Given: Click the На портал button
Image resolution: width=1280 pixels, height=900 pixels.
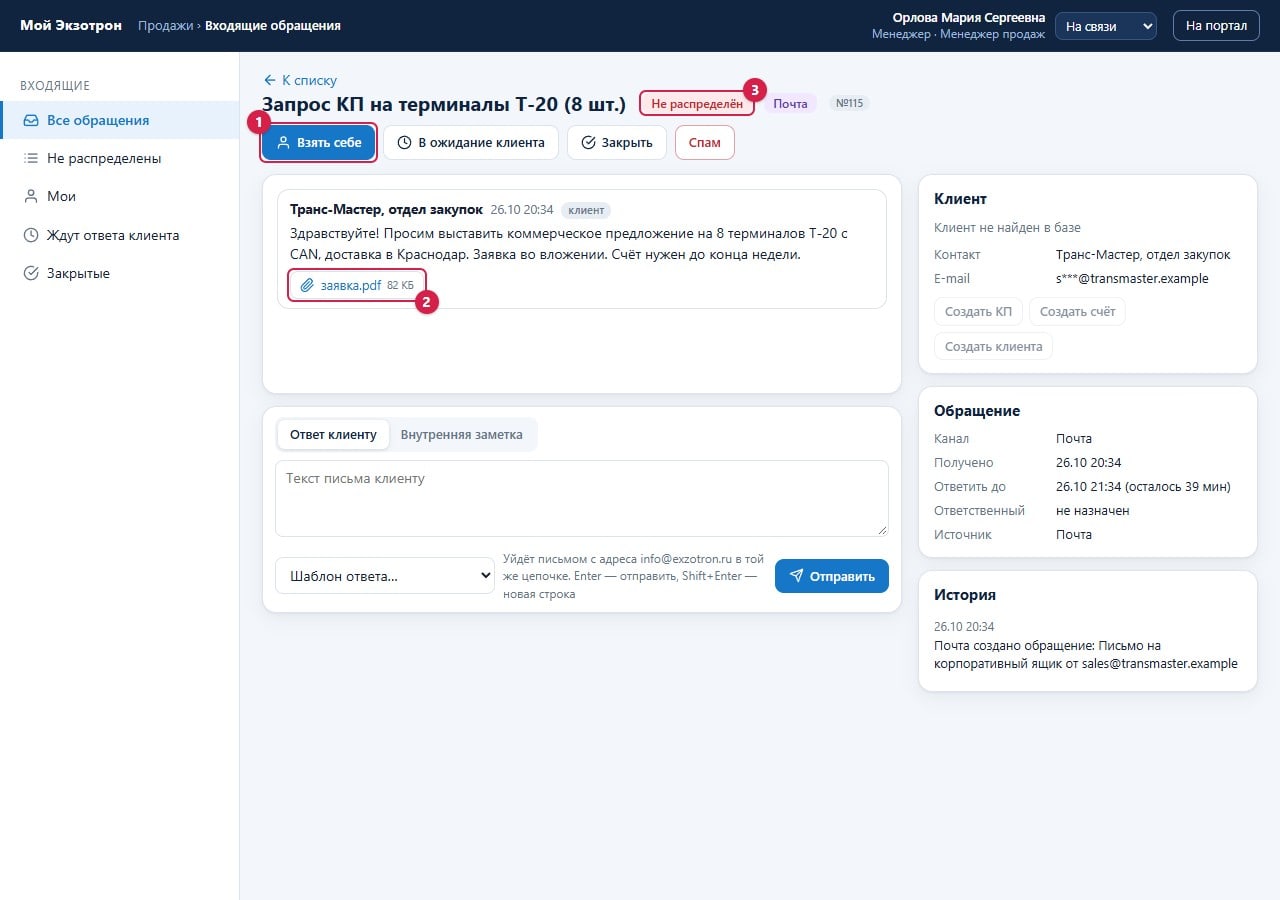Looking at the screenshot, I should [x=1216, y=26].
